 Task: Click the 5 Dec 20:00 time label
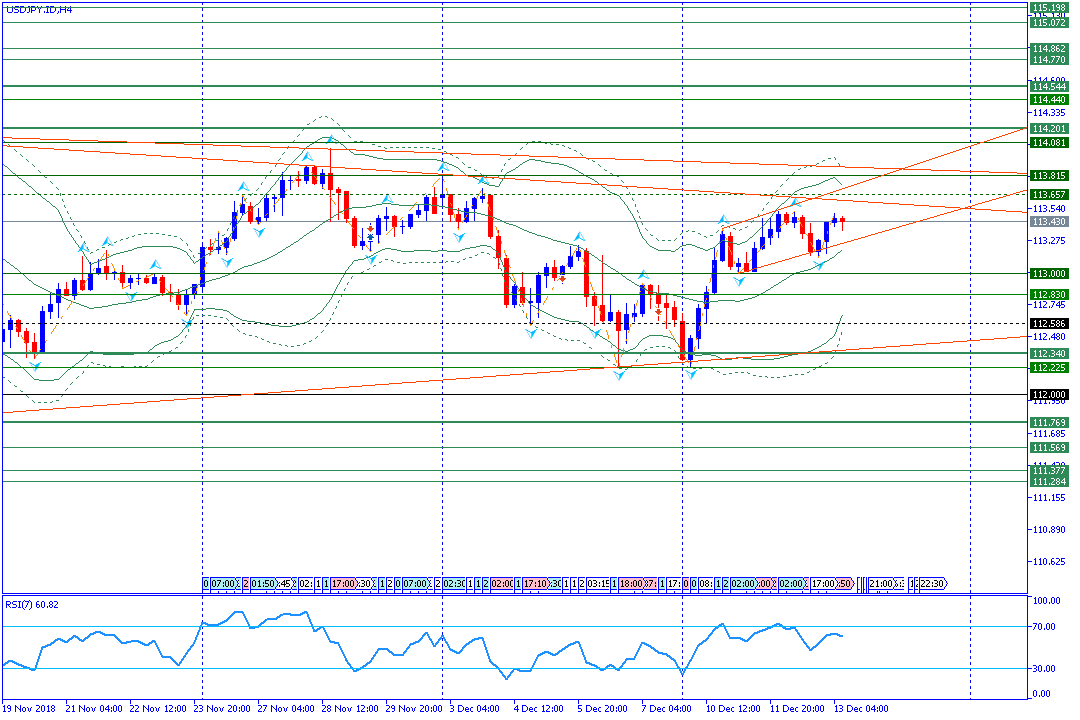(x=603, y=709)
